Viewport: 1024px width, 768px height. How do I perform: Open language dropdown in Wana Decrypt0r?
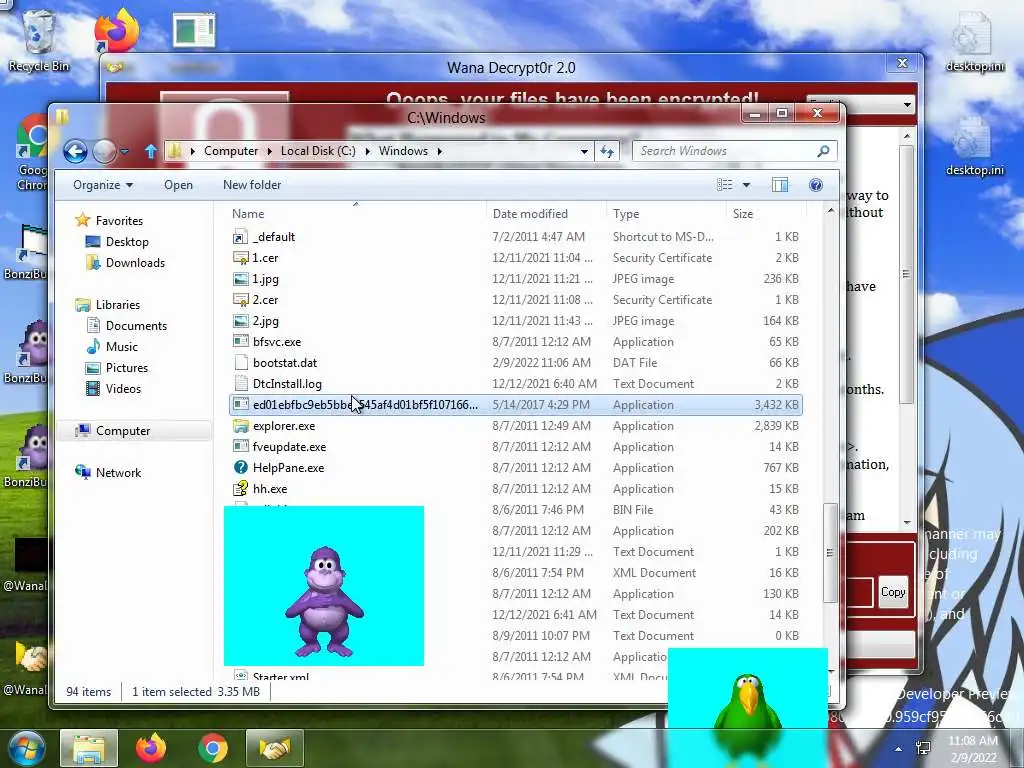[x=907, y=104]
